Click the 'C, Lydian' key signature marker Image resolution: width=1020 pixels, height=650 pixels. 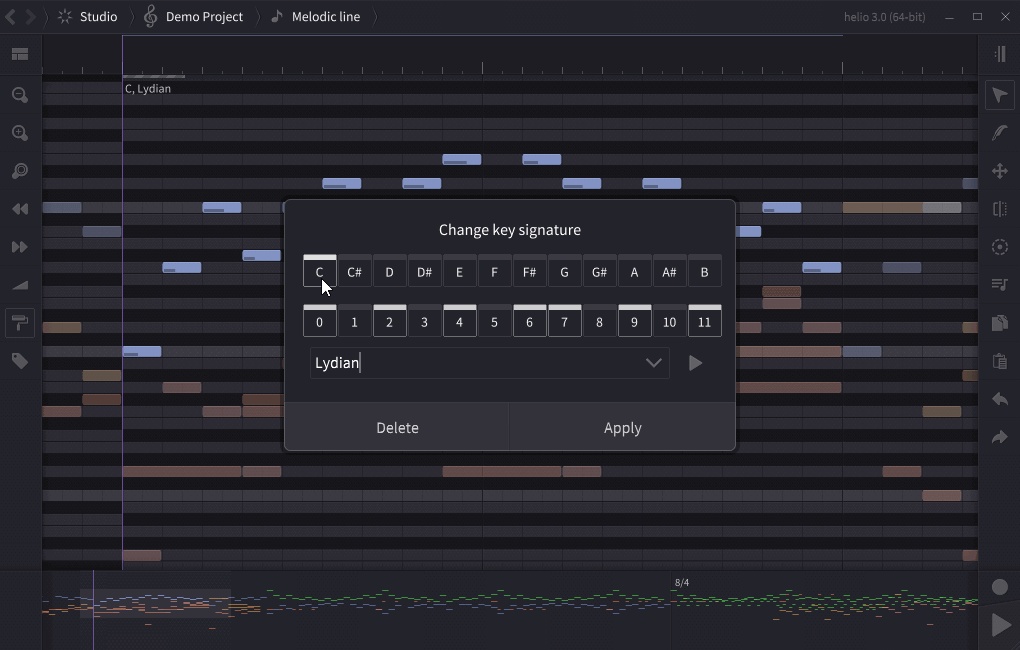coord(148,88)
